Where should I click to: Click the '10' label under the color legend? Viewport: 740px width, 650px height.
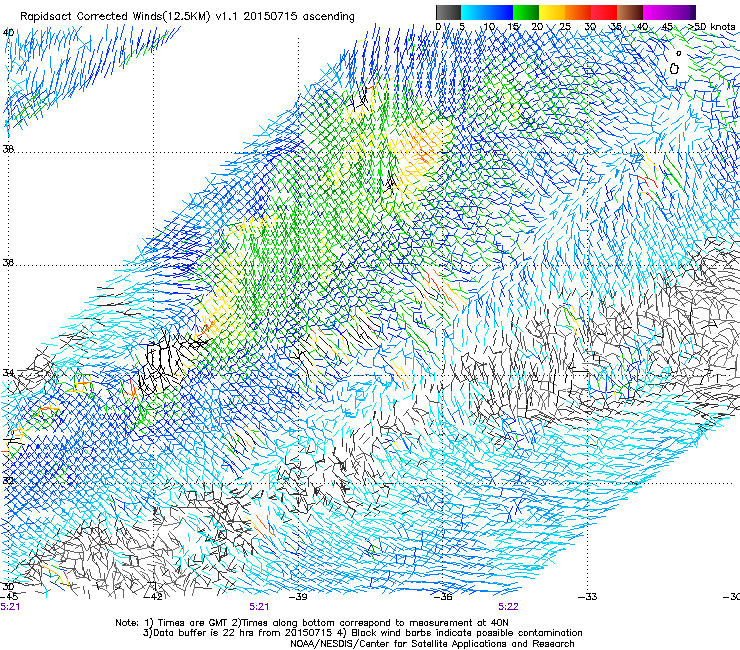(489, 26)
